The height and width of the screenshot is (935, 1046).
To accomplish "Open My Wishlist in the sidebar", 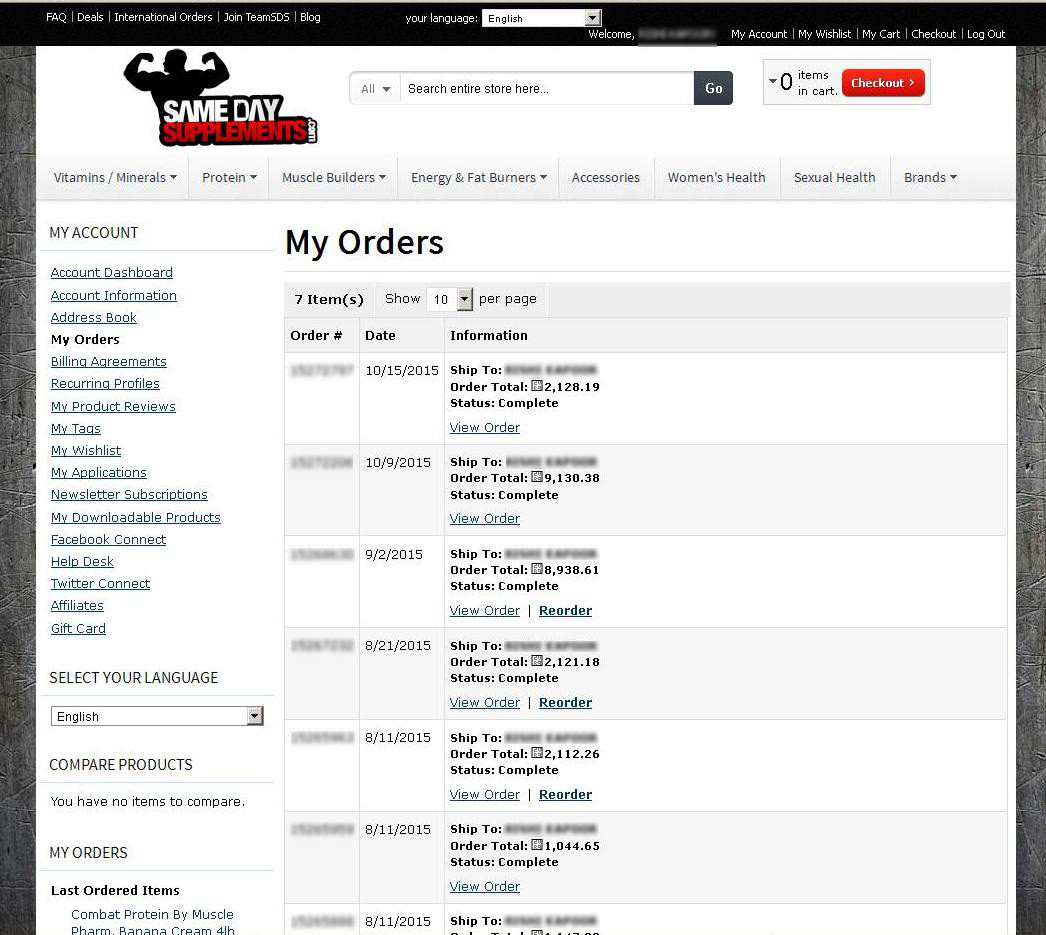I will [x=86, y=450].
